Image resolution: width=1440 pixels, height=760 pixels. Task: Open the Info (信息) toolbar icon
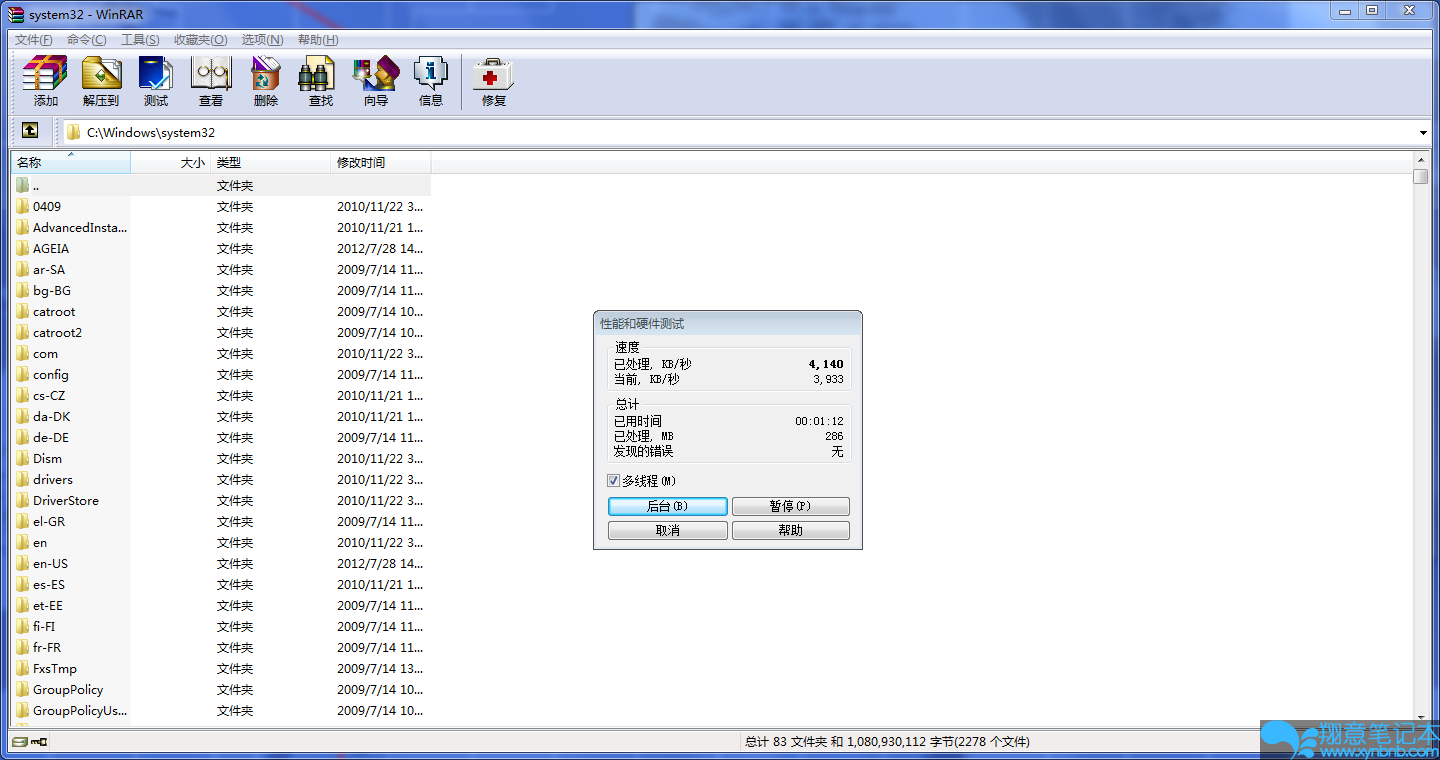431,81
